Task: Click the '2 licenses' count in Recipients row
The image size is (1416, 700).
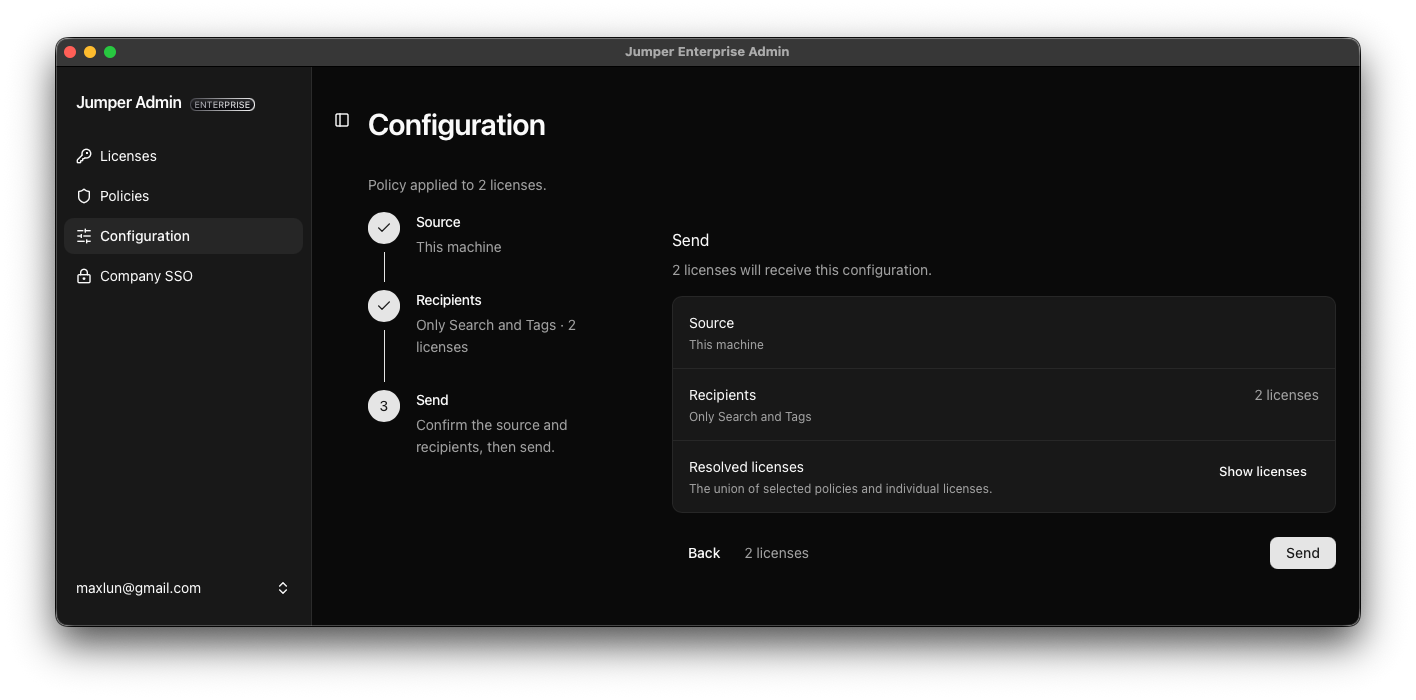Action: pos(1286,395)
